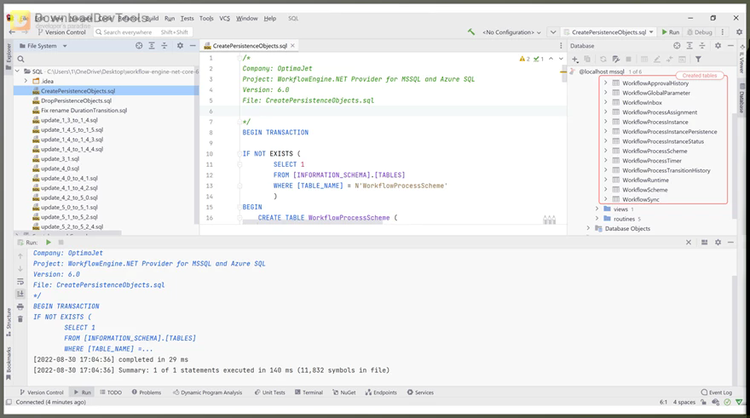Open Terminal tool window
Image resolution: width=750 pixels, height=418 pixels.
[x=309, y=392]
